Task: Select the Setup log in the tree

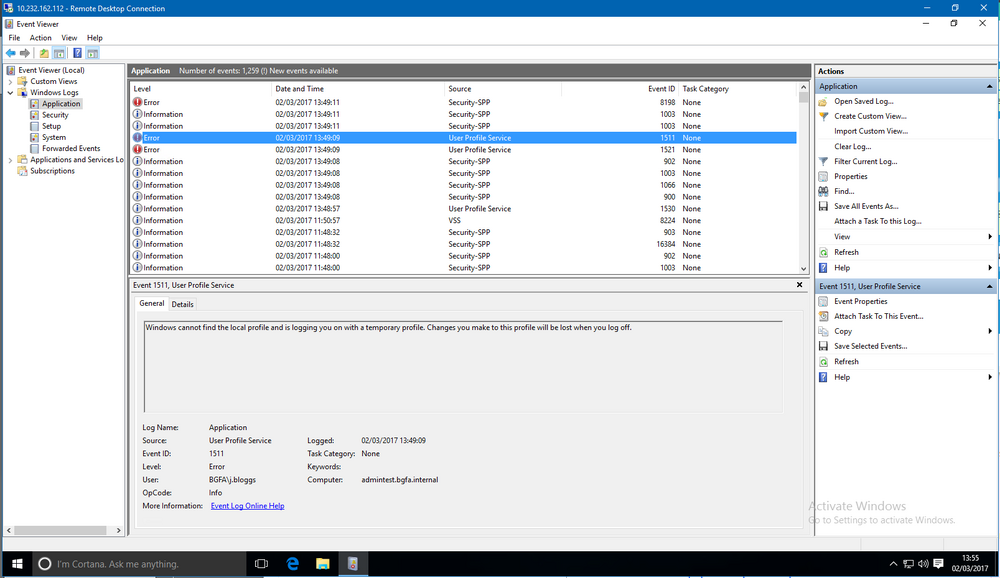Action: pos(52,126)
